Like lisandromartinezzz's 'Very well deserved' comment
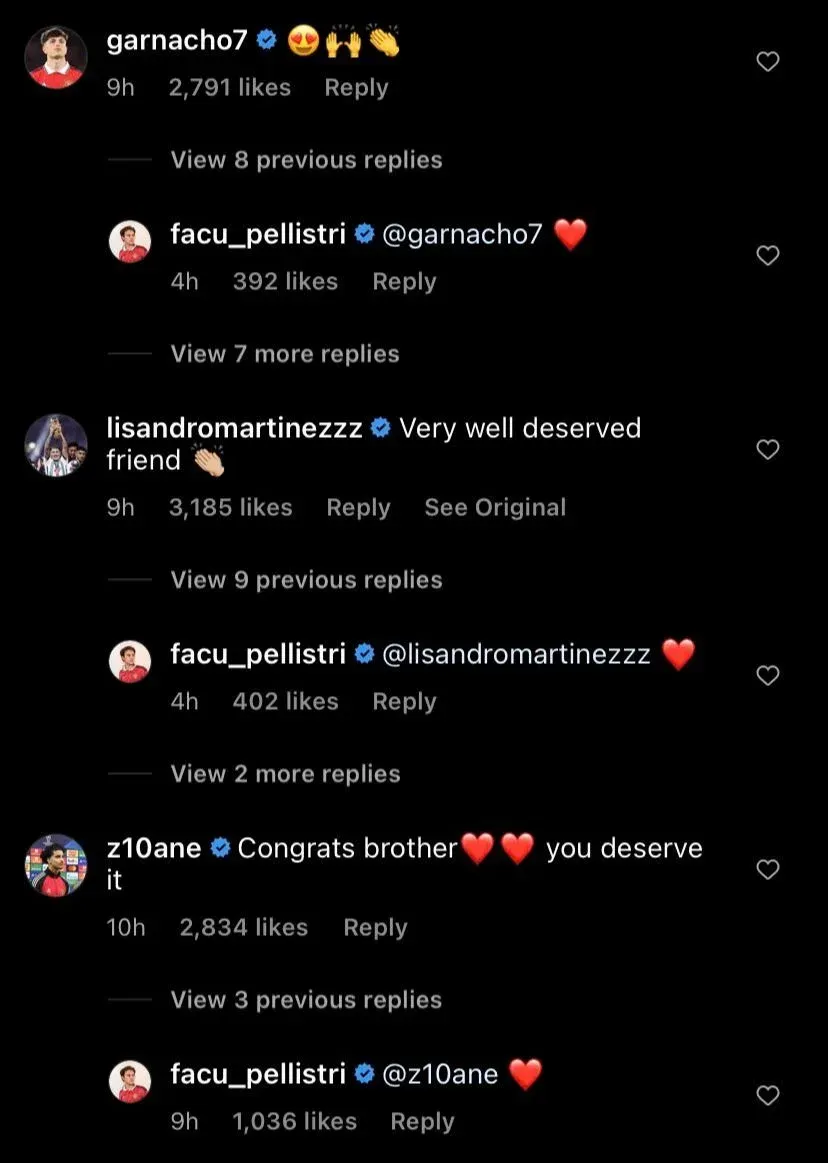 (767, 450)
